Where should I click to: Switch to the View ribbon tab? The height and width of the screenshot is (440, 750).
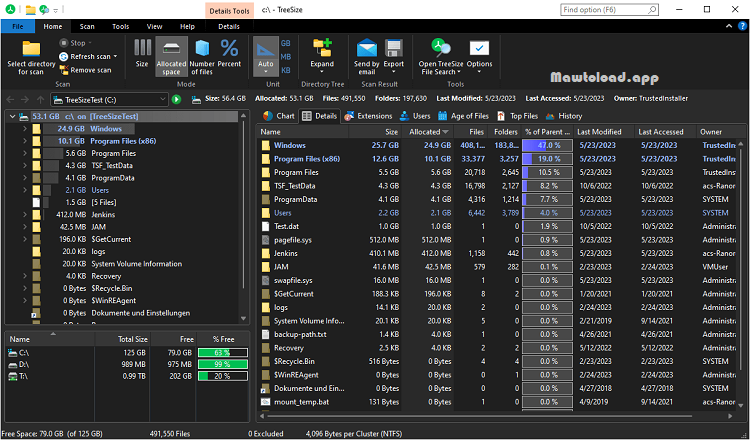pos(154,26)
